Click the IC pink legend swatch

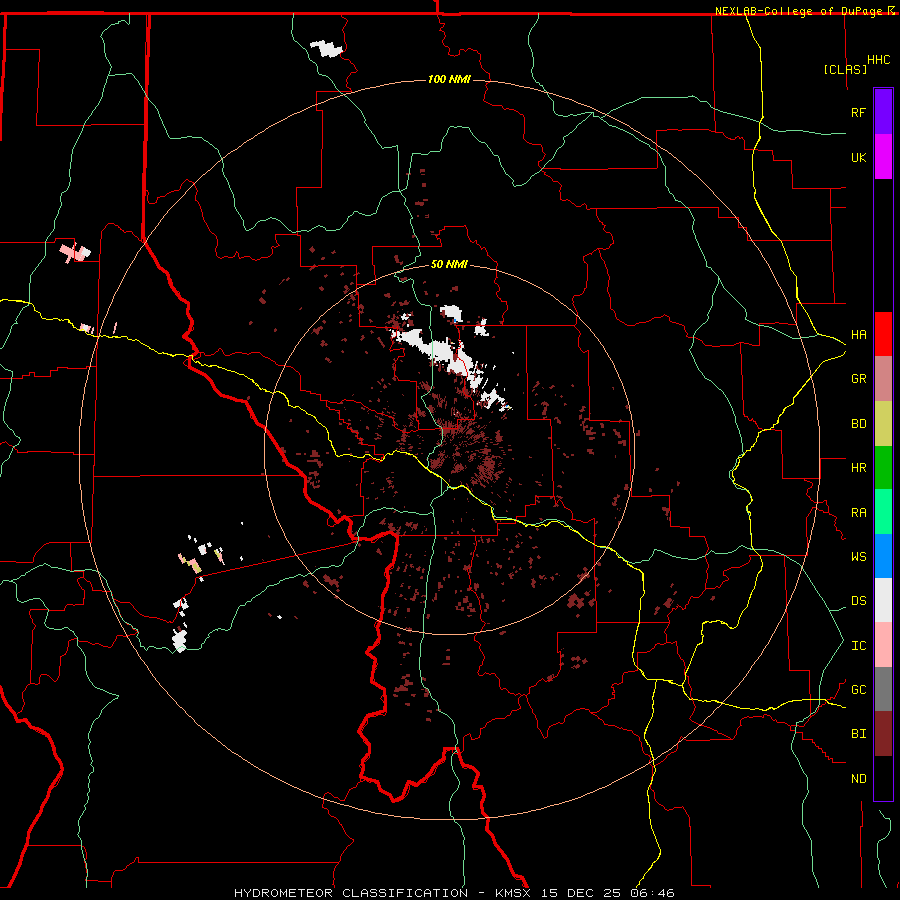883,645
